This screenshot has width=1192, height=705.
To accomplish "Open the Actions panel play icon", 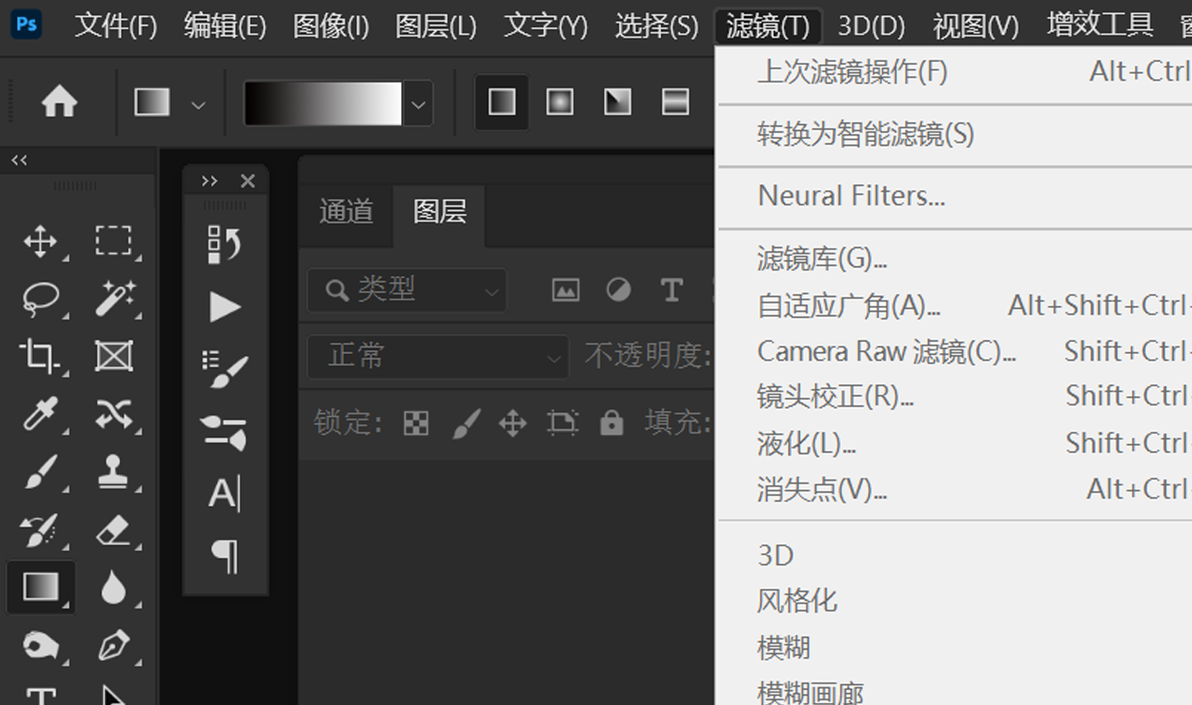I will (225, 306).
